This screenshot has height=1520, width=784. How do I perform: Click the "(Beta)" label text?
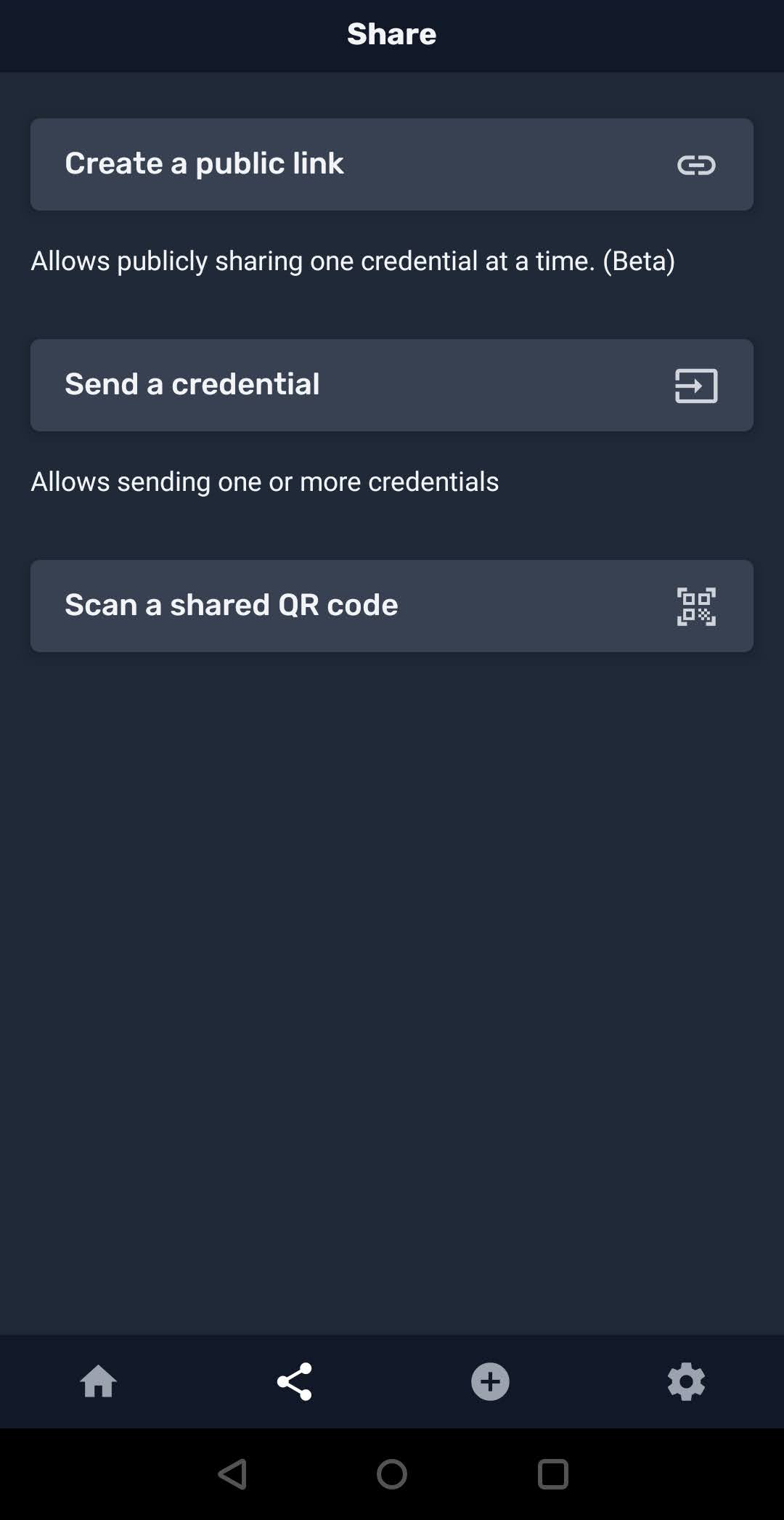click(639, 261)
